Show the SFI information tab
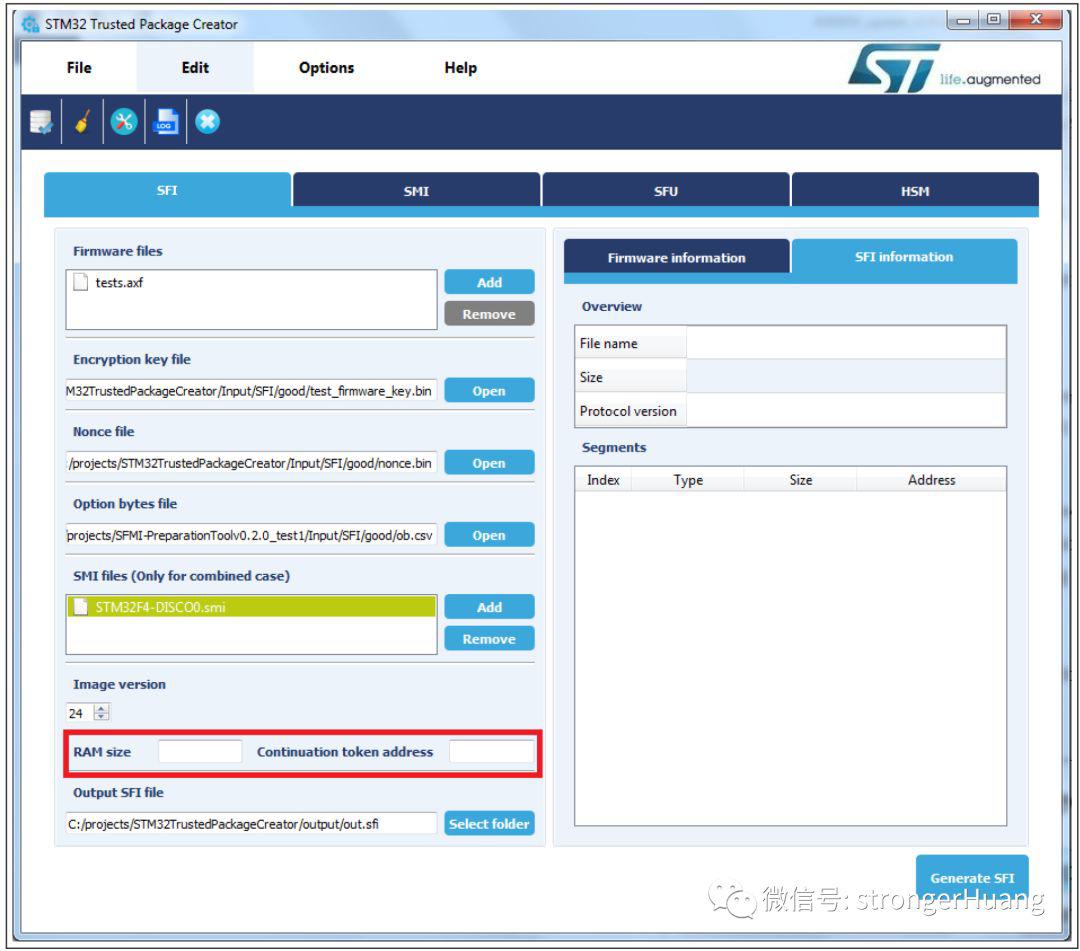Screen dimensions: 1080x951 (904, 257)
